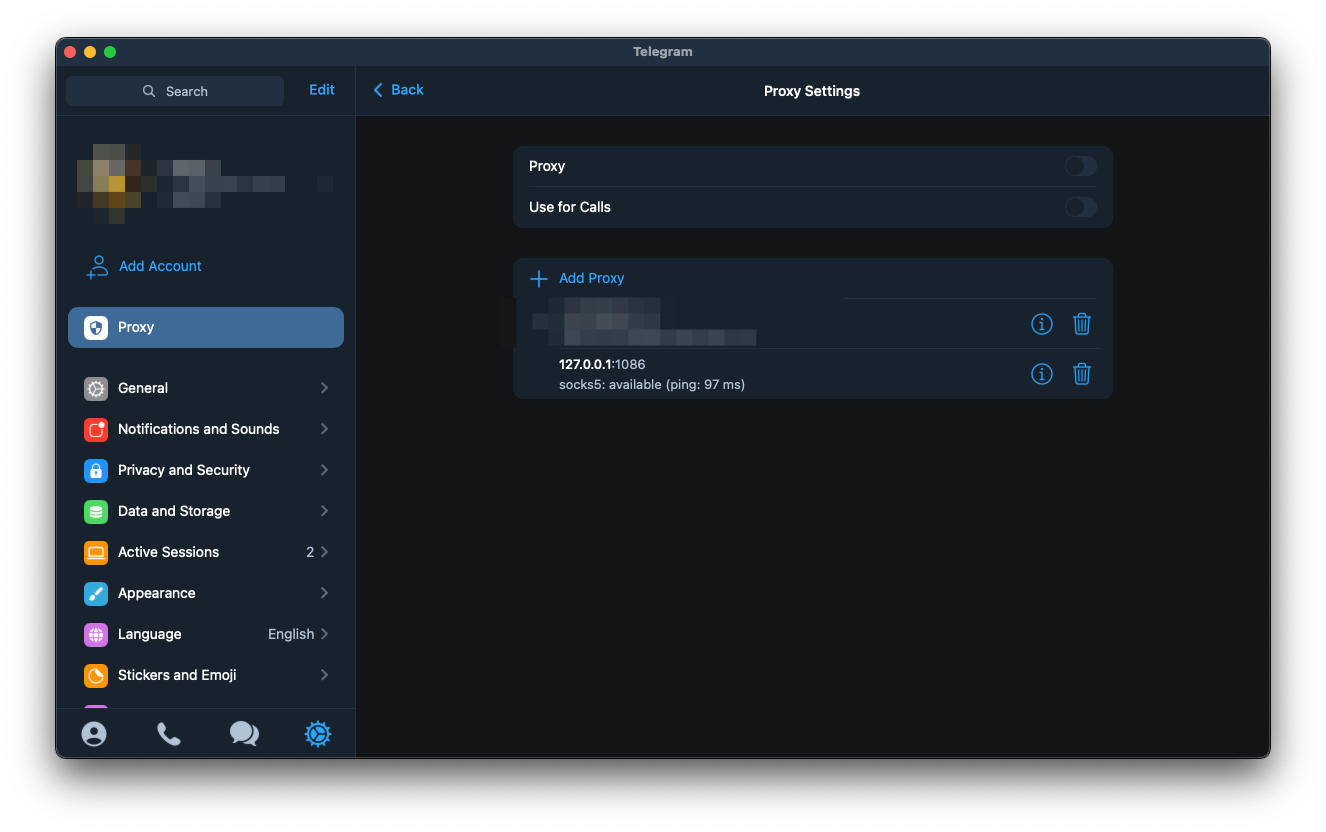1326x832 pixels.
Task: Click the Proxy shield icon in sidebar
Action: 96,327
